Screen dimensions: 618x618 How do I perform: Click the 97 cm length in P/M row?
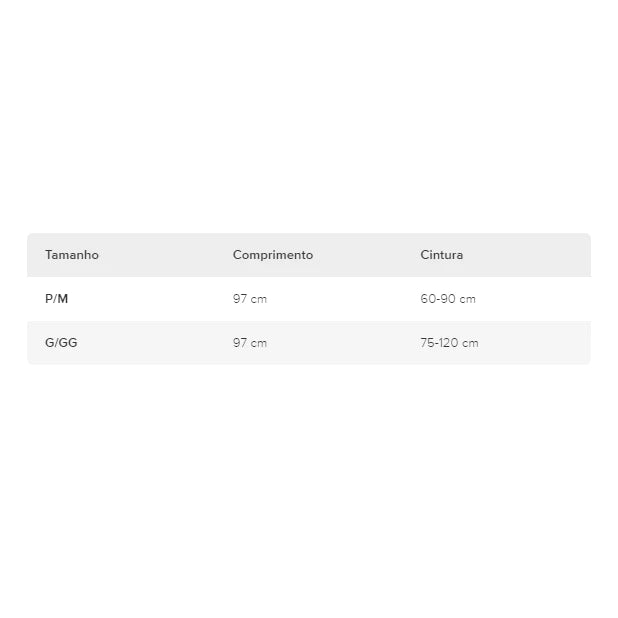point(250,299)
